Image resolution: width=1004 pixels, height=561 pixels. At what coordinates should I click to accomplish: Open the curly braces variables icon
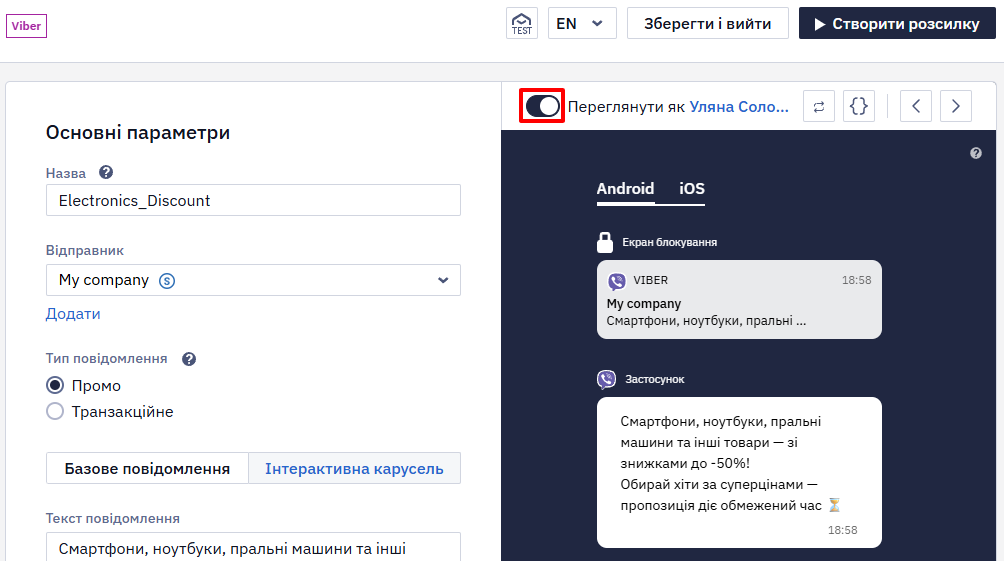(x=859, y=106)
